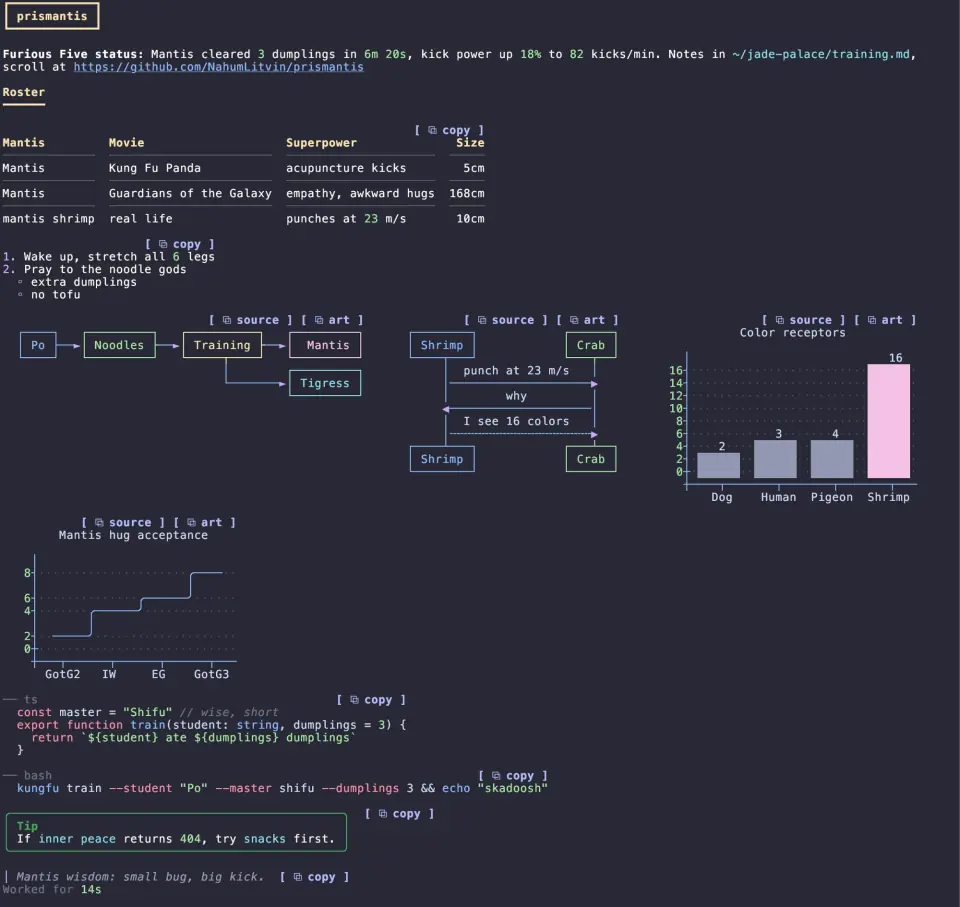Click the 'mantis shrimp' row name

coord(48,219)
